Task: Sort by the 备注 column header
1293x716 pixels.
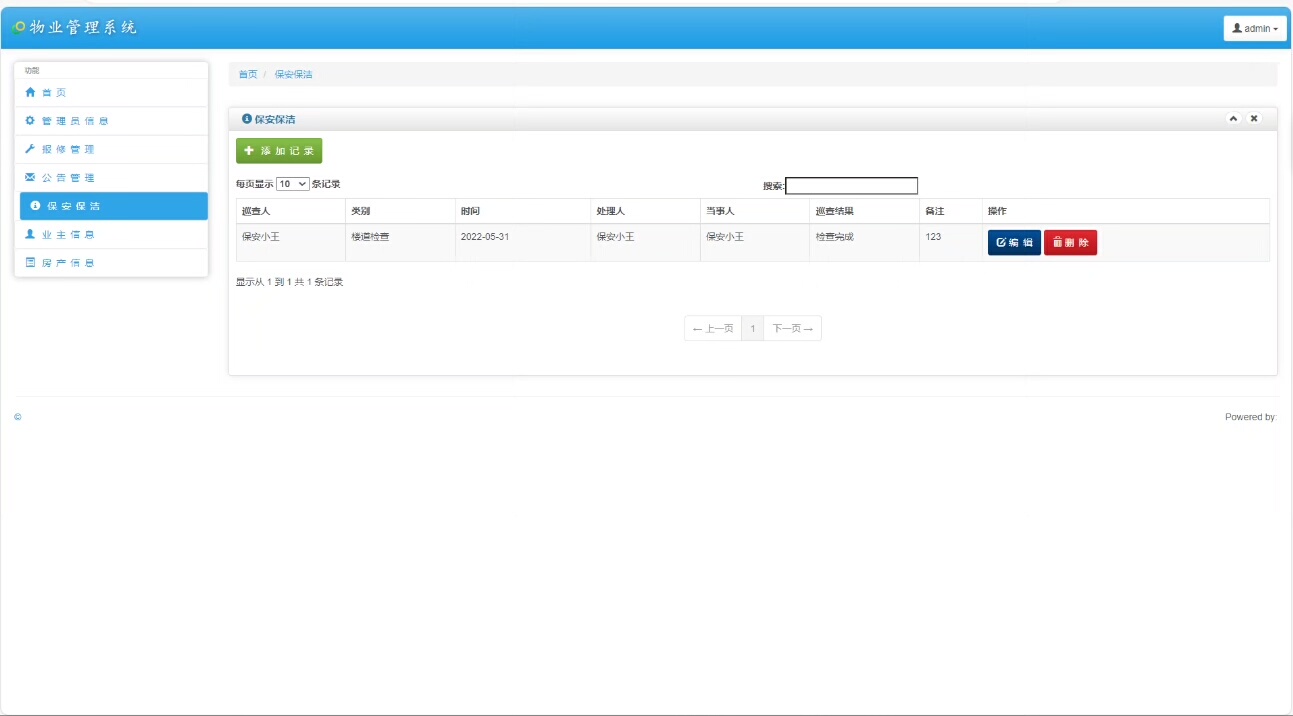Action: point(951,211)
